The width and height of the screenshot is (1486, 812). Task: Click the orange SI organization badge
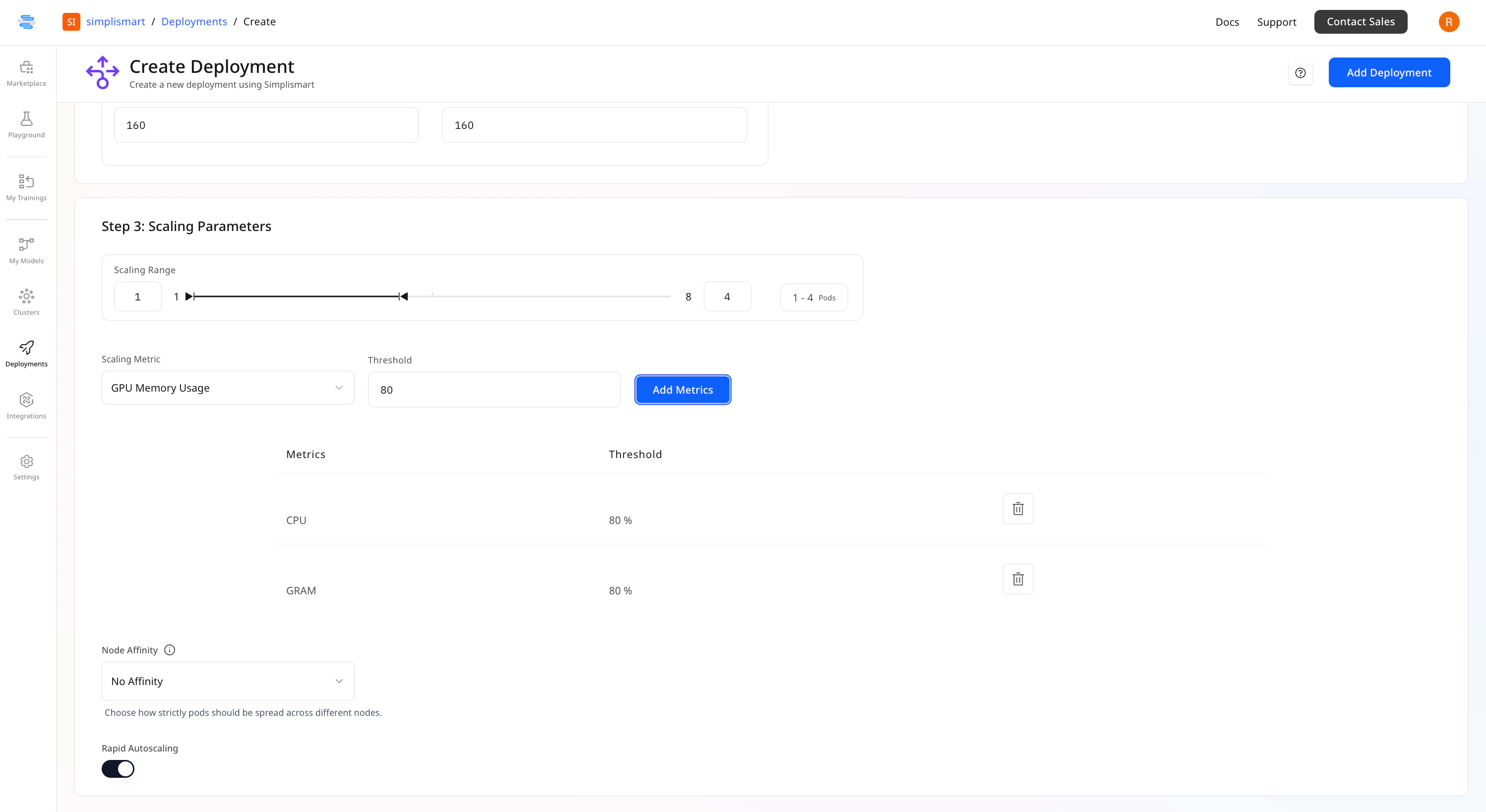(x=71, y=22)
